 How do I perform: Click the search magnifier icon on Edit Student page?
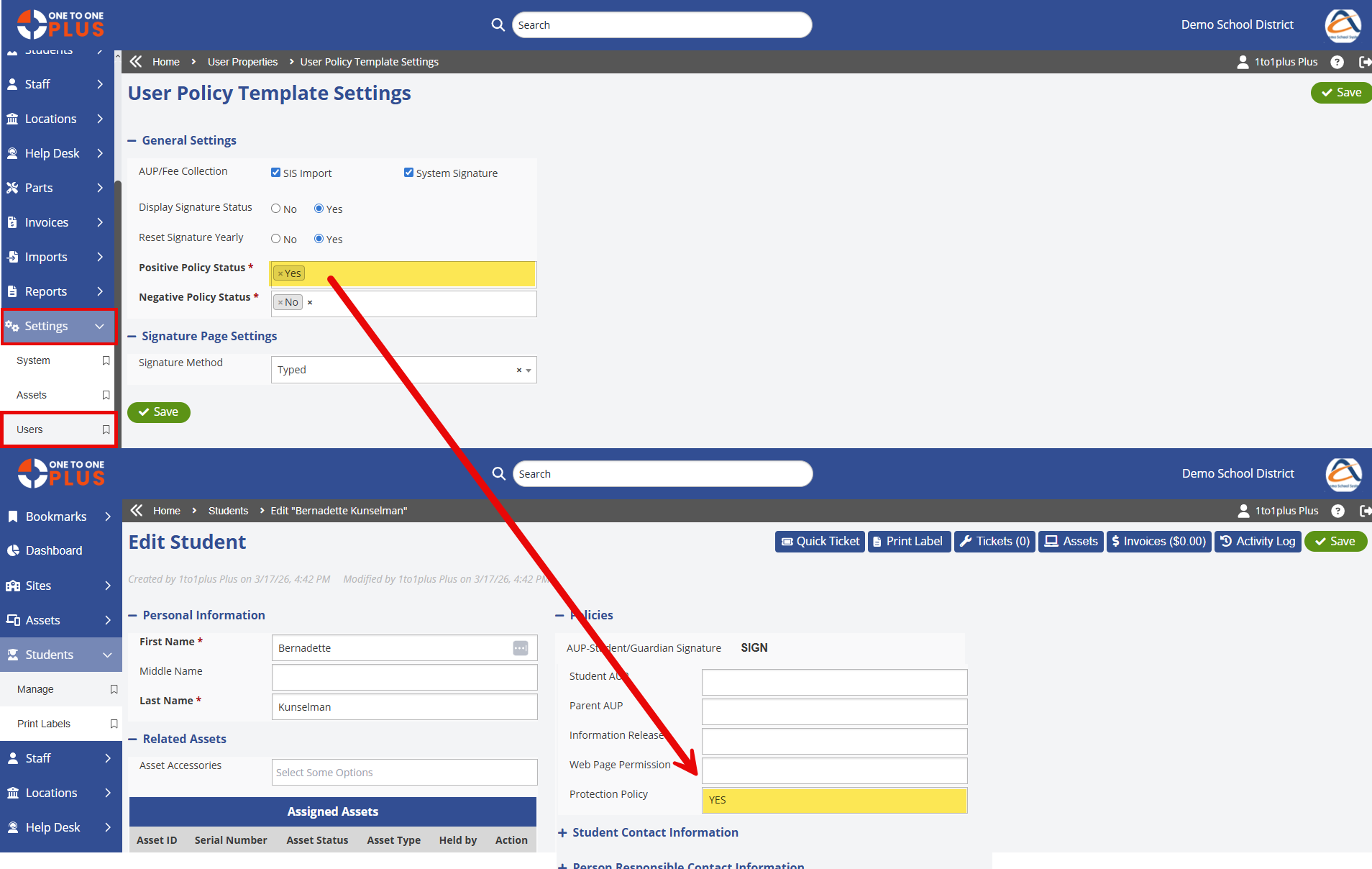pos(498,473)
